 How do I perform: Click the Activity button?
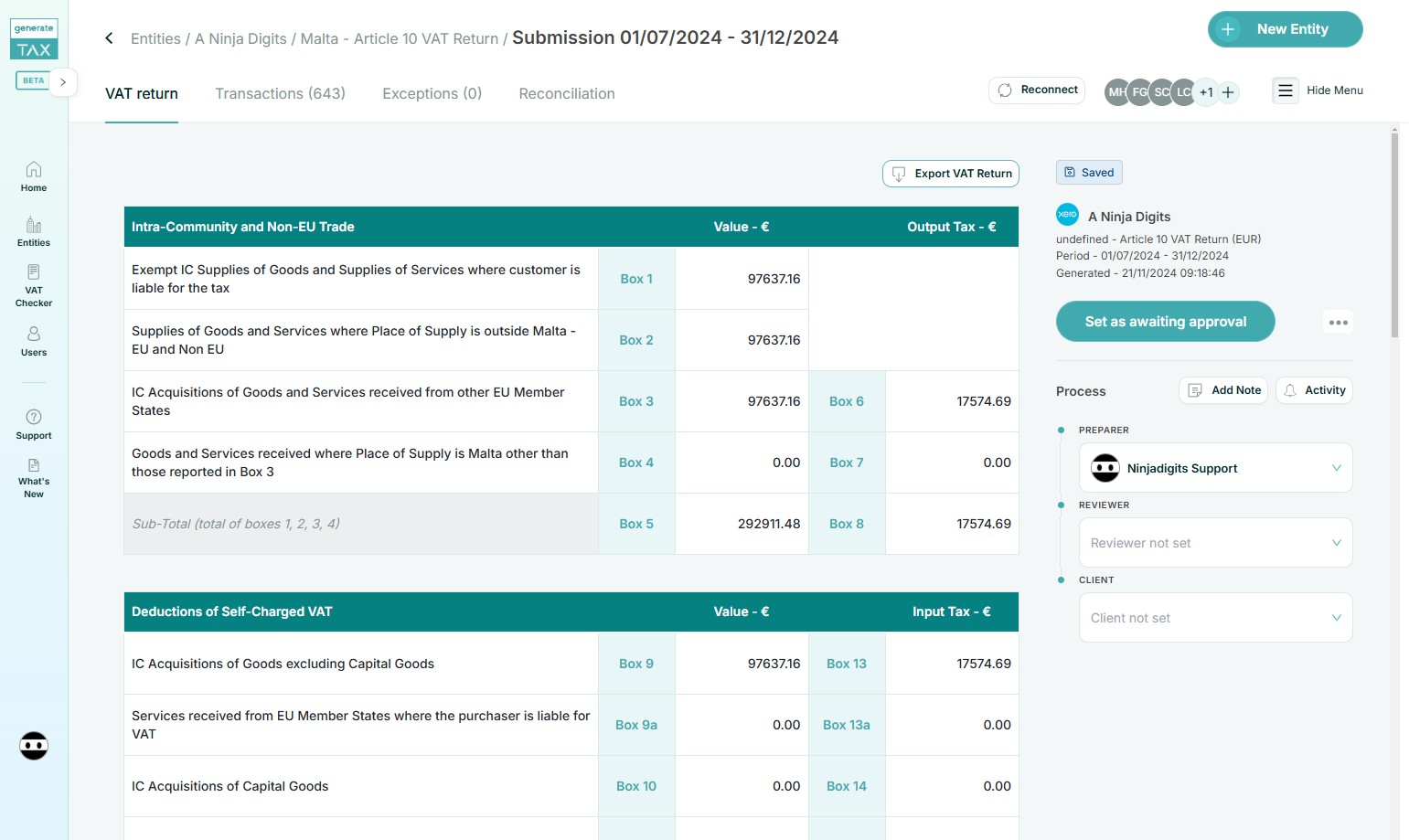[x=1313, y=390]
